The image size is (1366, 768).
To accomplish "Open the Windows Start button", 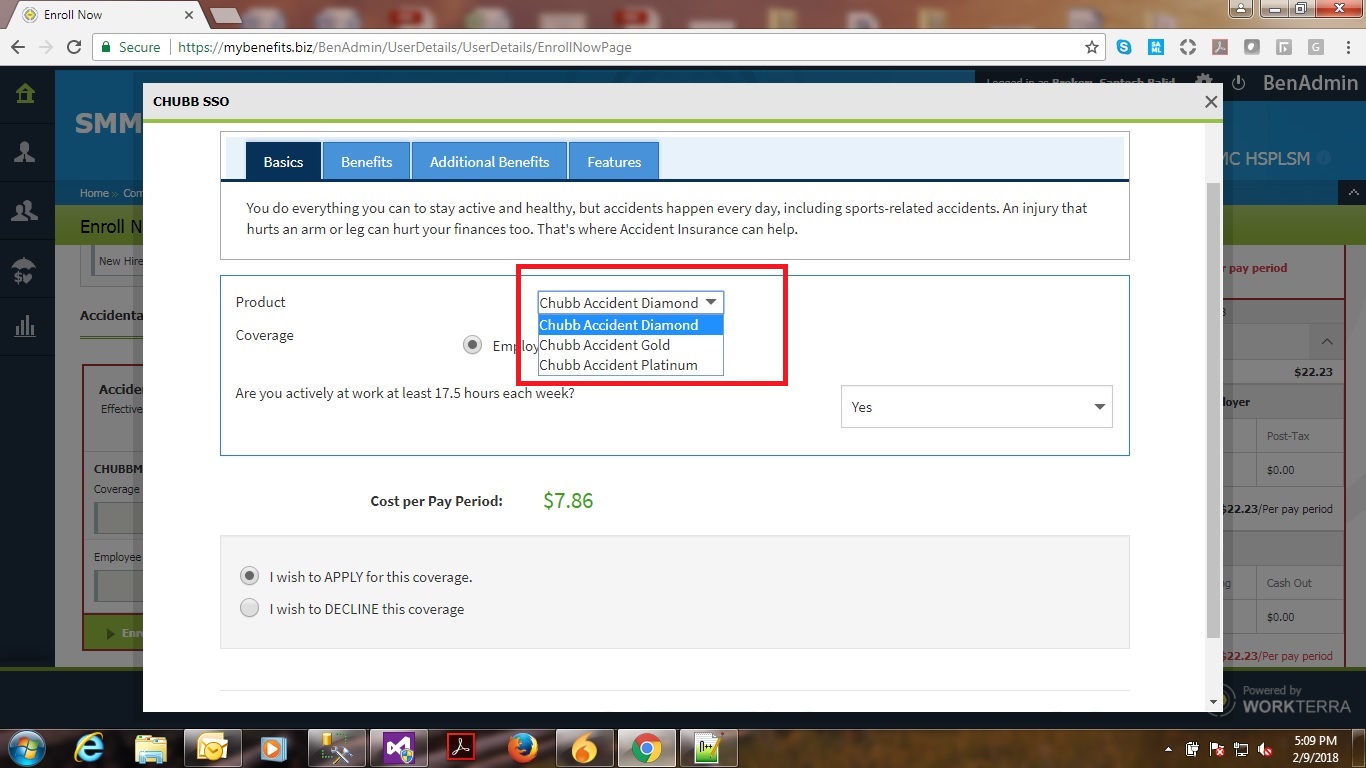I will (26, 748).
